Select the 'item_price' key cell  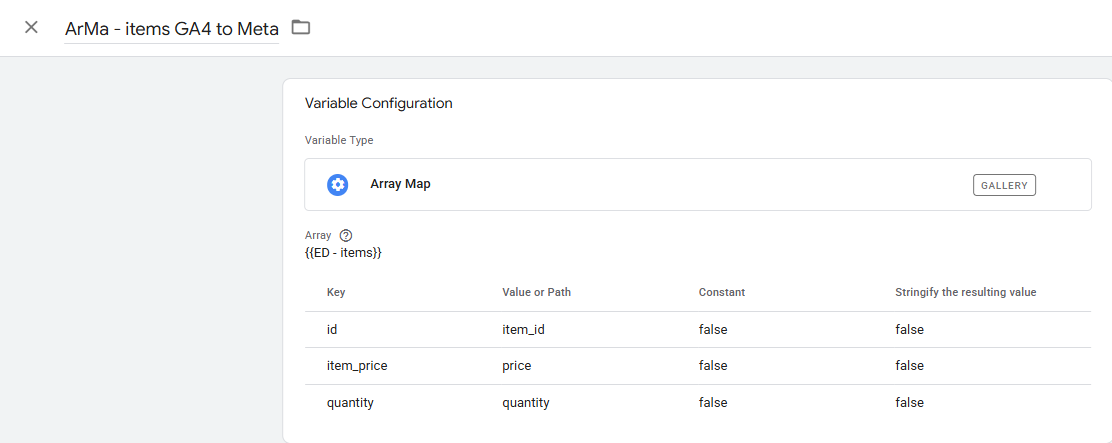[356, 366]
